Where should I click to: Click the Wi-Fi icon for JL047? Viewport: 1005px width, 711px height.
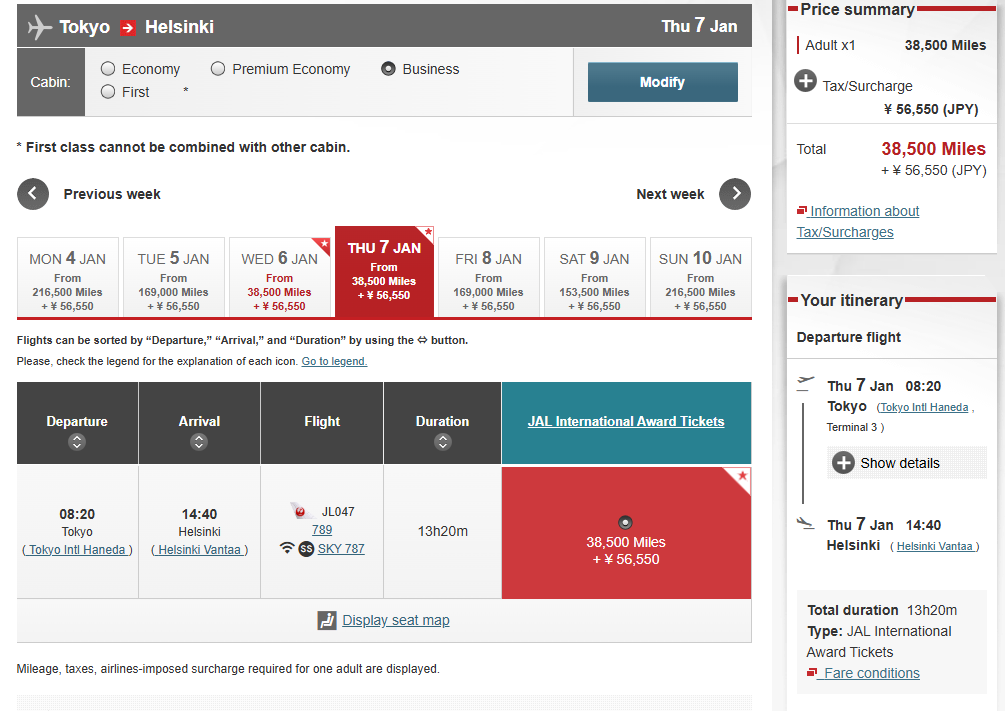click(287, 548)
